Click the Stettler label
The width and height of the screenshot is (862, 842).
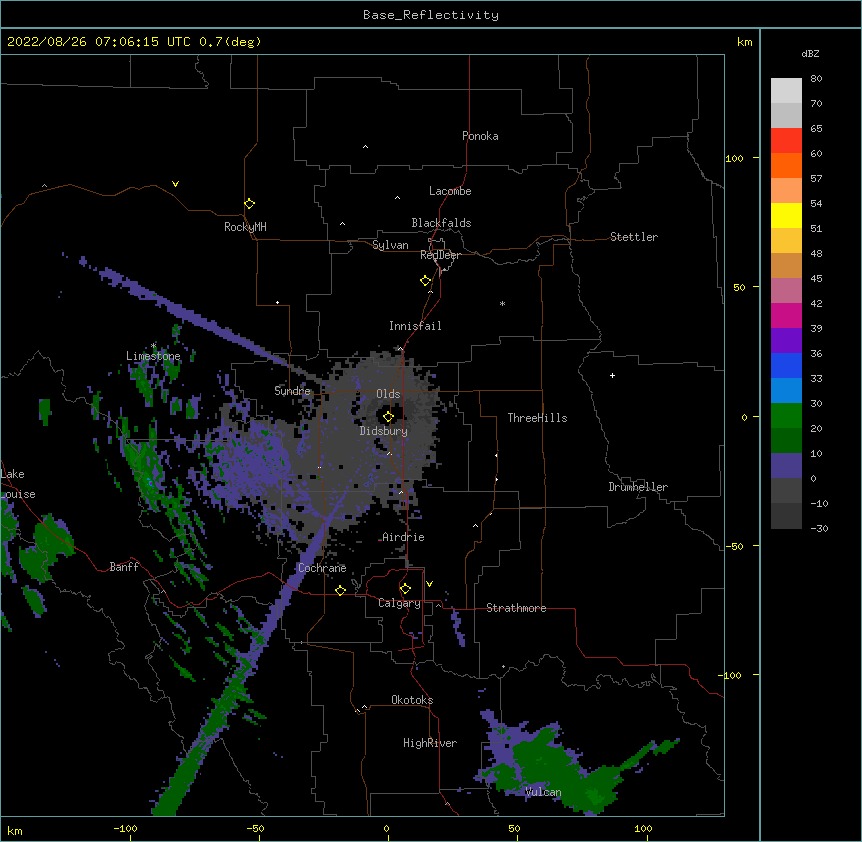click(634, 237)
